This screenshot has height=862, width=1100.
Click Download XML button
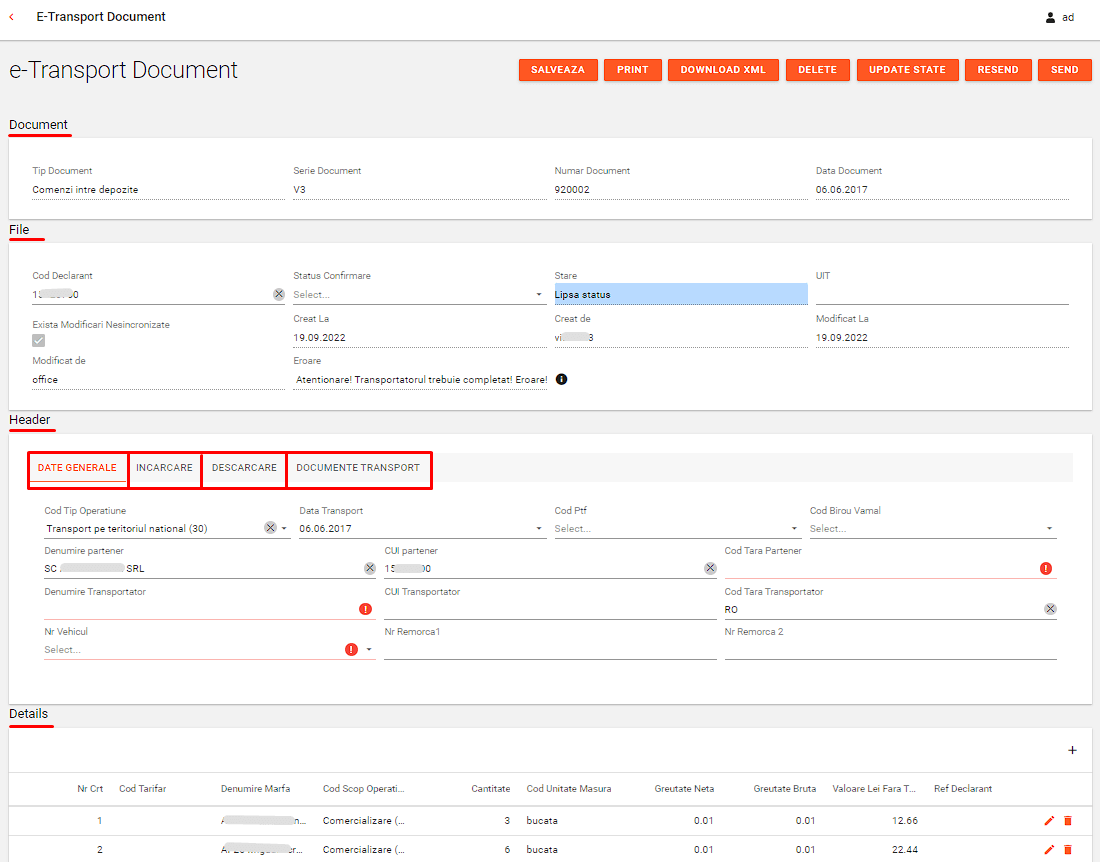tap(723, 69)
